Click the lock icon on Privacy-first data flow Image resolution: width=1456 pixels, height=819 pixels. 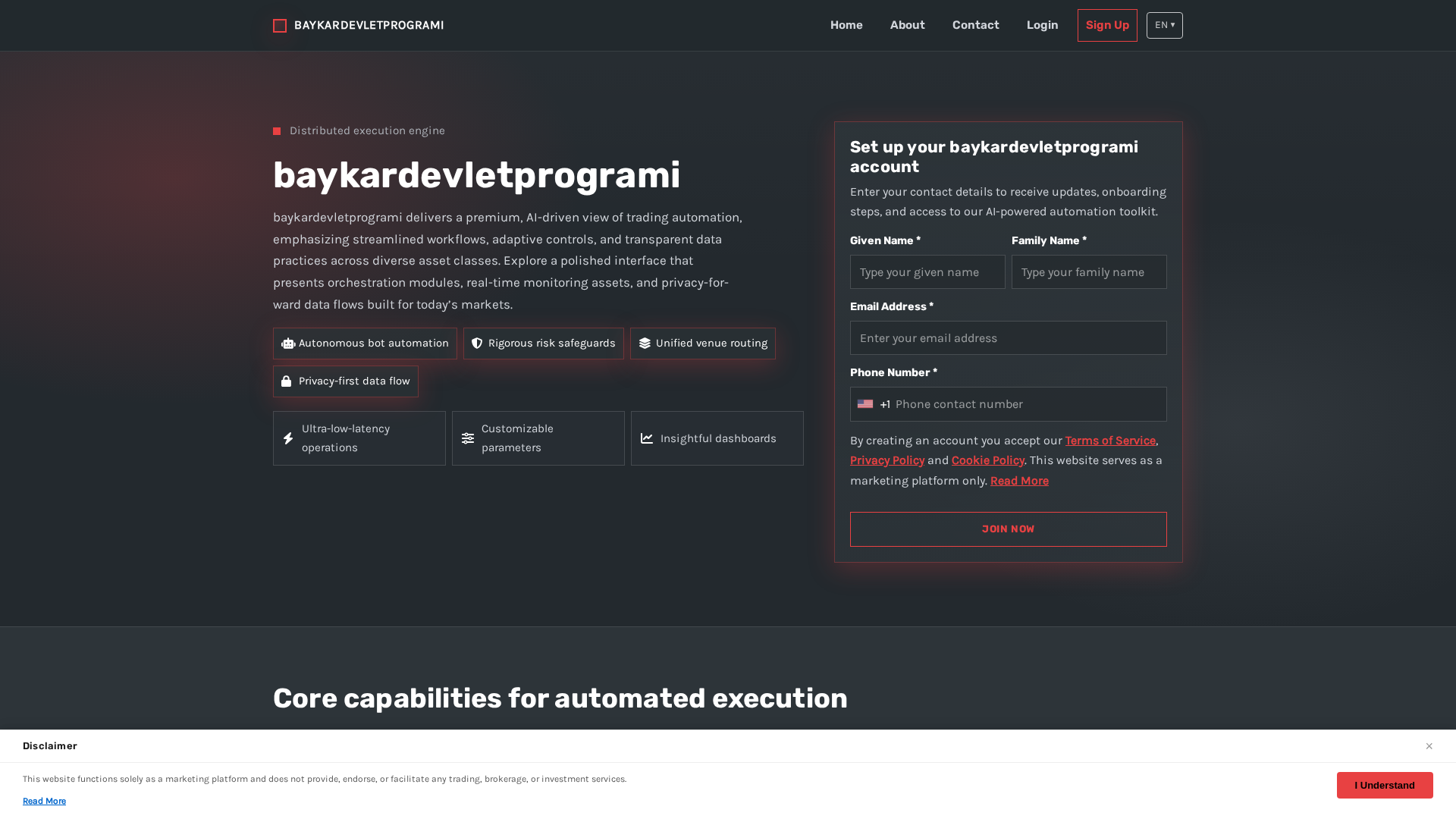[x=287, y=381]
